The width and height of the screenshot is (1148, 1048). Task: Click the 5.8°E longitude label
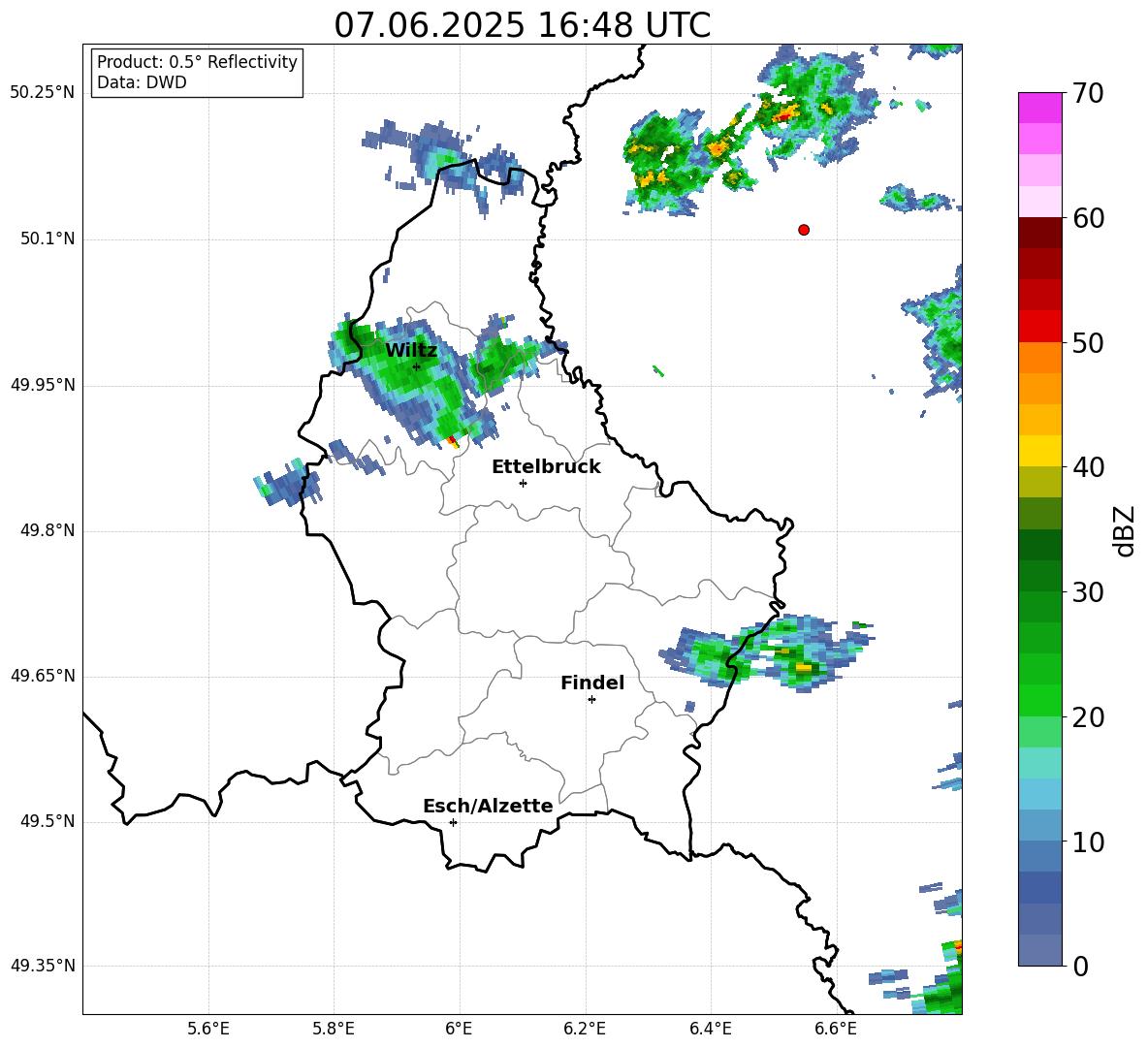click(334, 1030)
